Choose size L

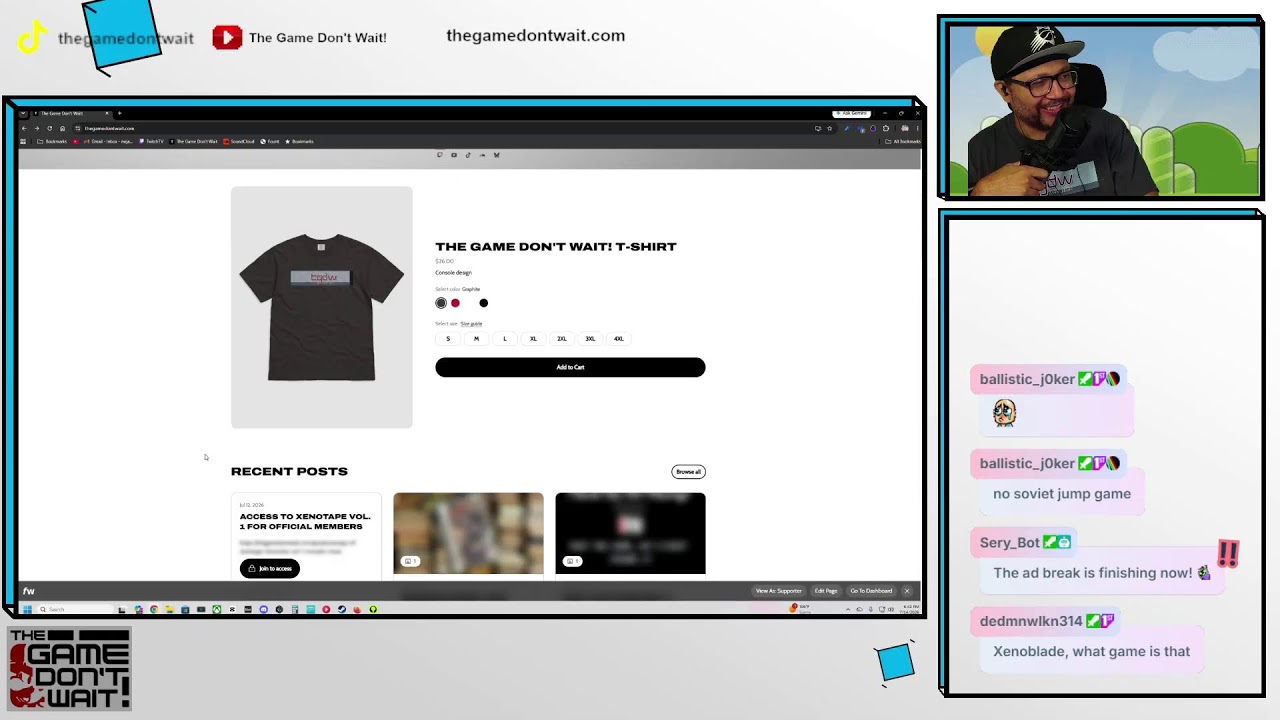505,339
